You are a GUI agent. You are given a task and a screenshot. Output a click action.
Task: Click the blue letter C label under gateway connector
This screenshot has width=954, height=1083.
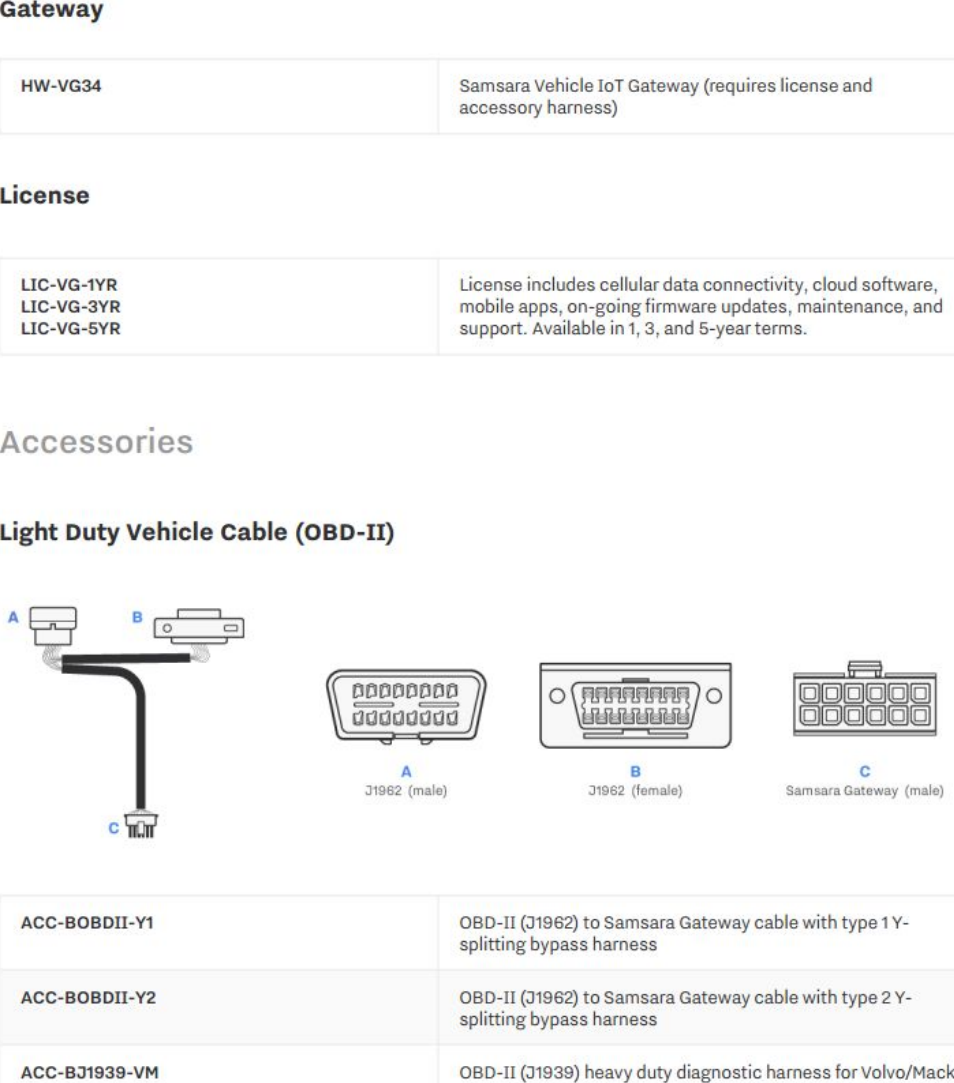pos(865,771)
